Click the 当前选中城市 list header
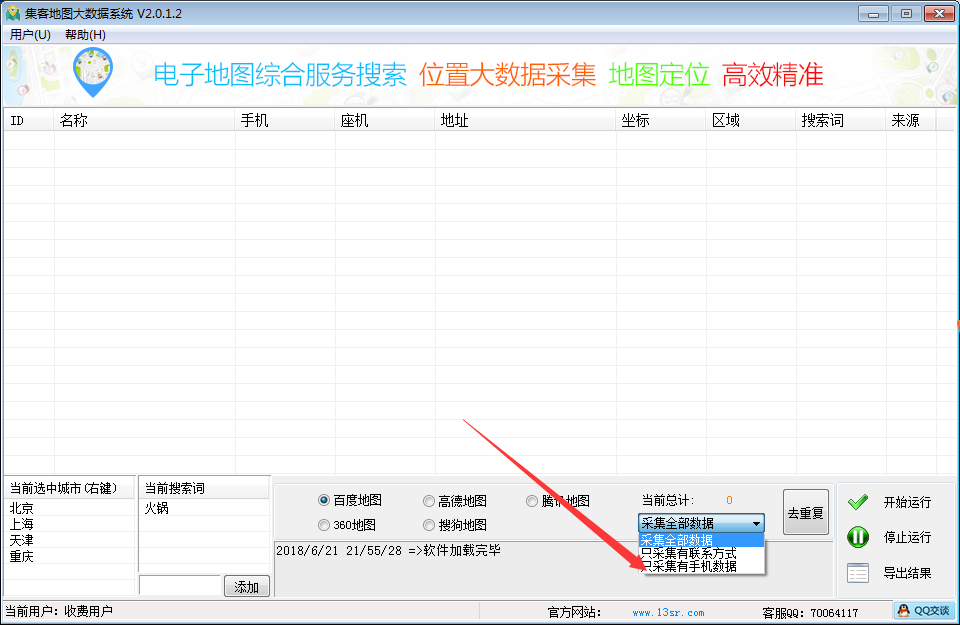960x625 pixels. tap(69, 488)
